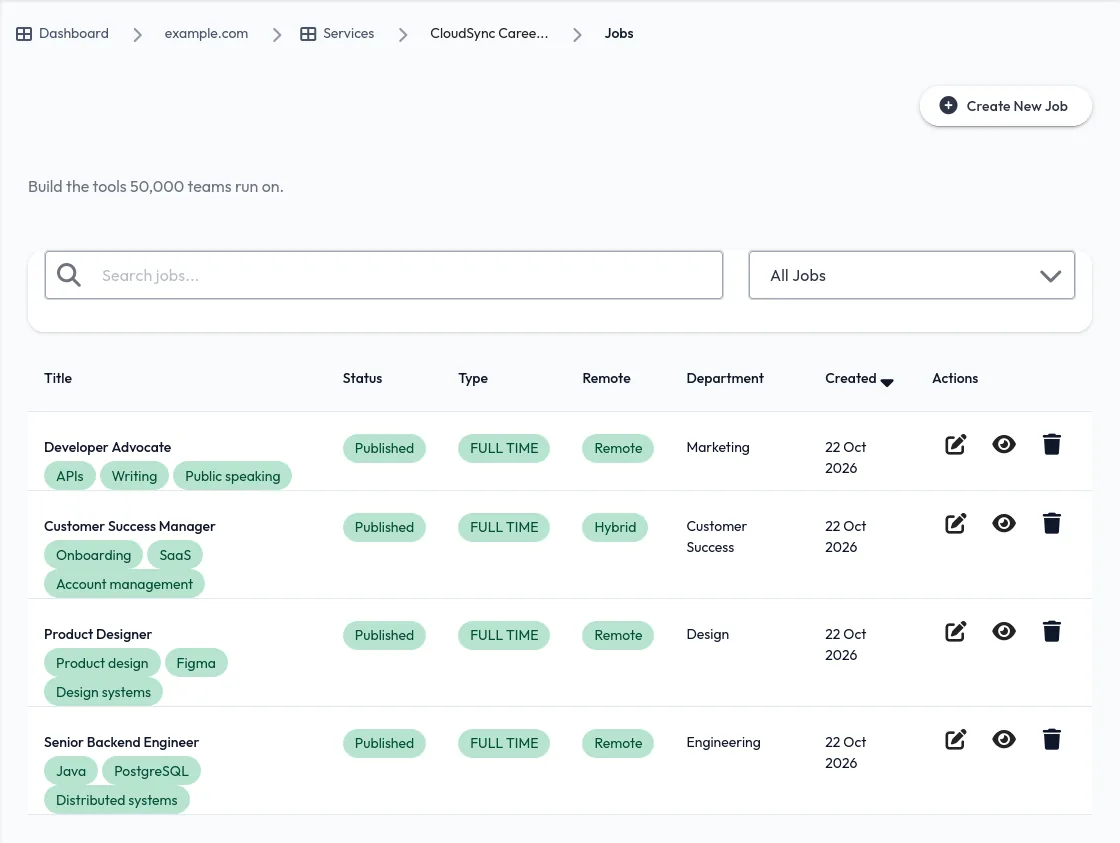
Task: Click the Marketing department cell
Action: pos(718,447)
